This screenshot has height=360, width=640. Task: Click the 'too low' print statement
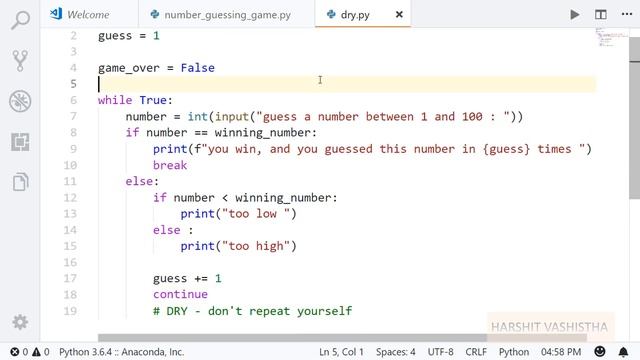[x=238, y=213]
